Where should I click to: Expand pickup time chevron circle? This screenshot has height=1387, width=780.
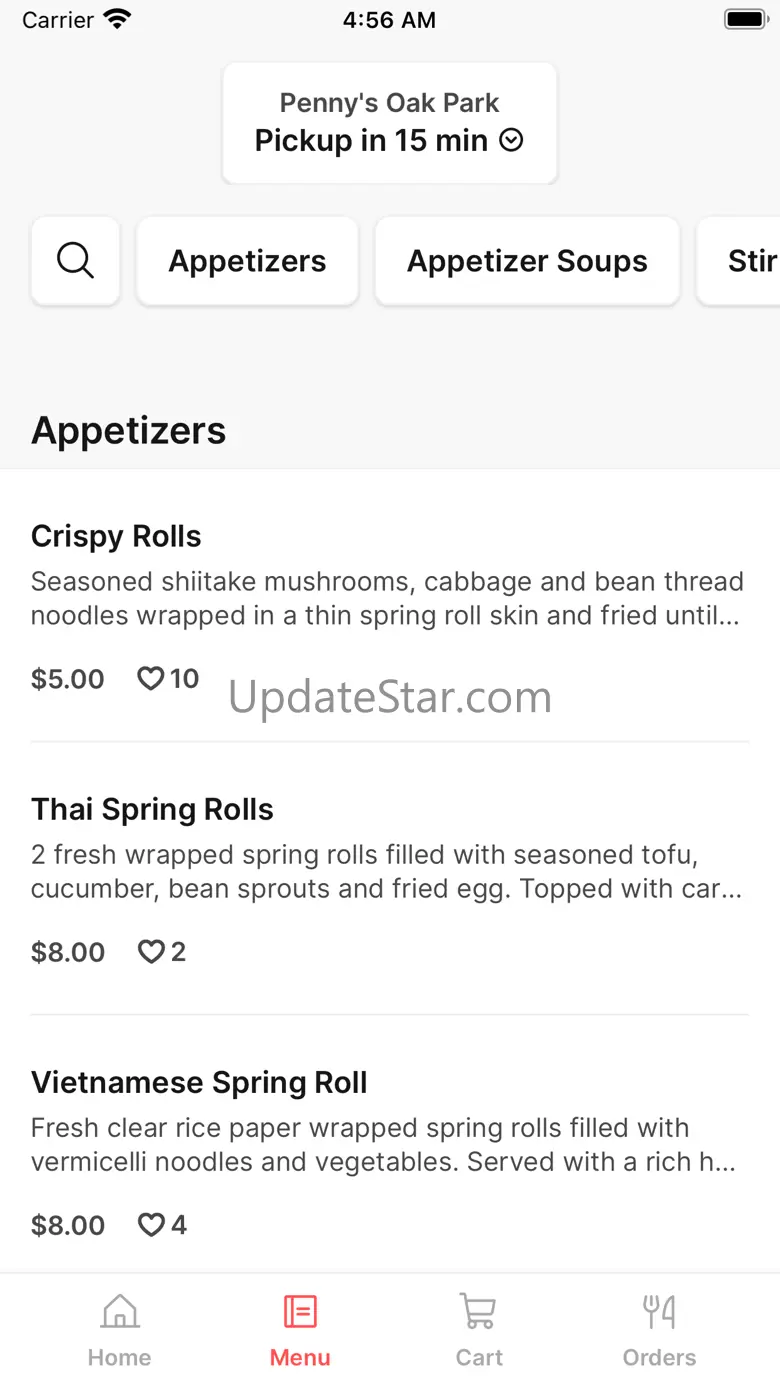pos(511,141)
